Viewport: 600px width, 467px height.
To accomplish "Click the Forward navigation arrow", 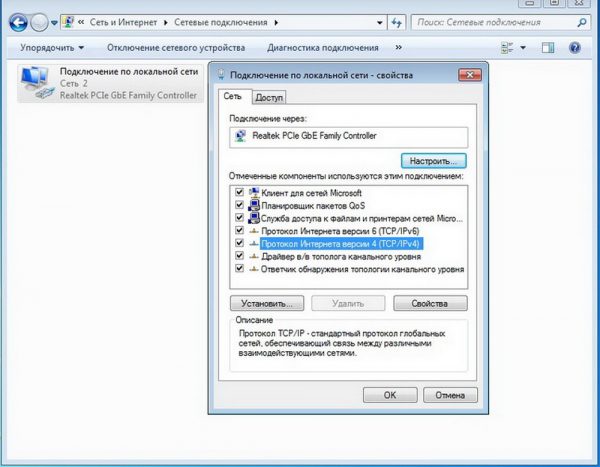I will [39, 23].
